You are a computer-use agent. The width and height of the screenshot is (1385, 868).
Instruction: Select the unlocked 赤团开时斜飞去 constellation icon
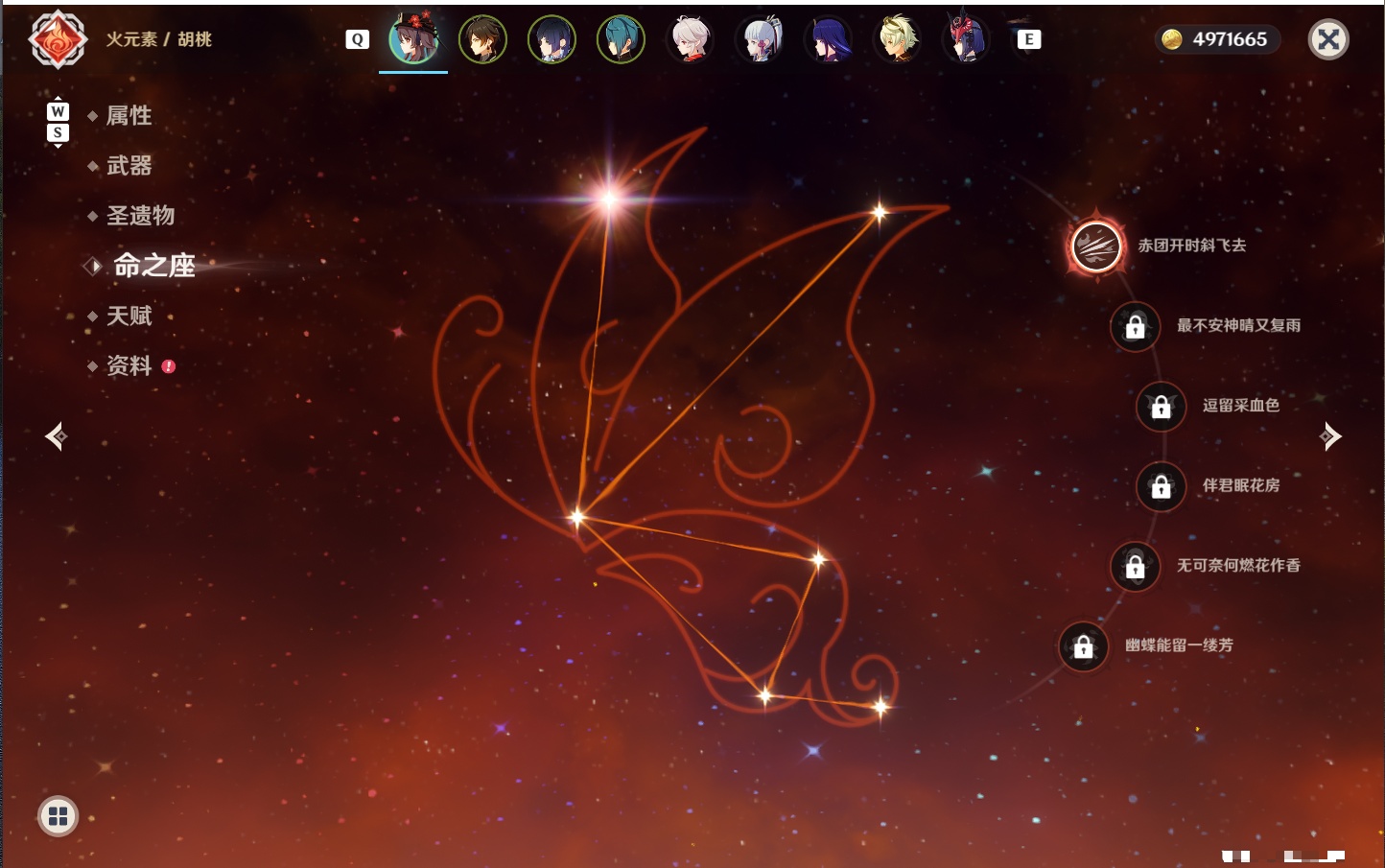[x=1096, y=246]
